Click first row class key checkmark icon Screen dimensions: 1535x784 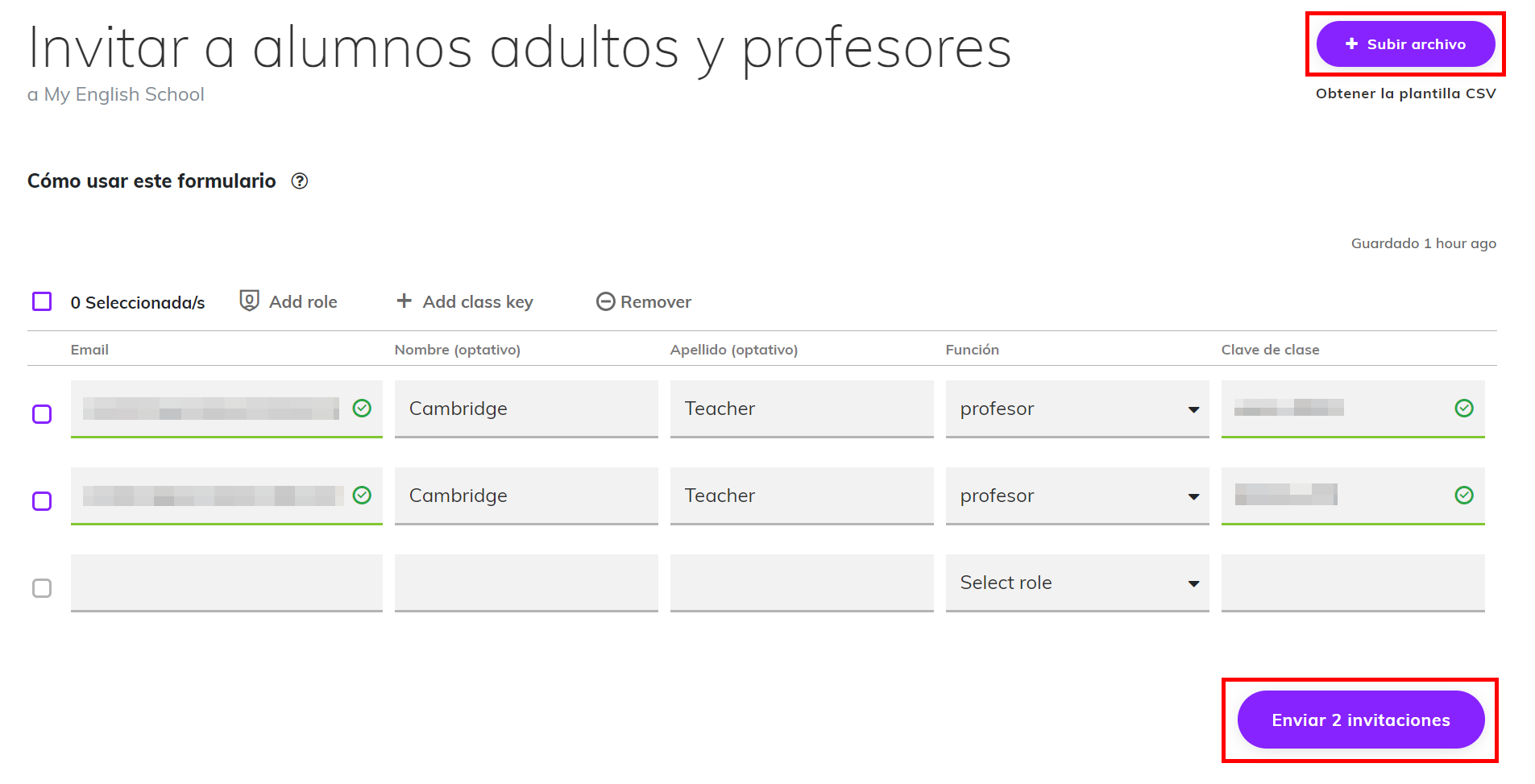(x=1464, y=409)
